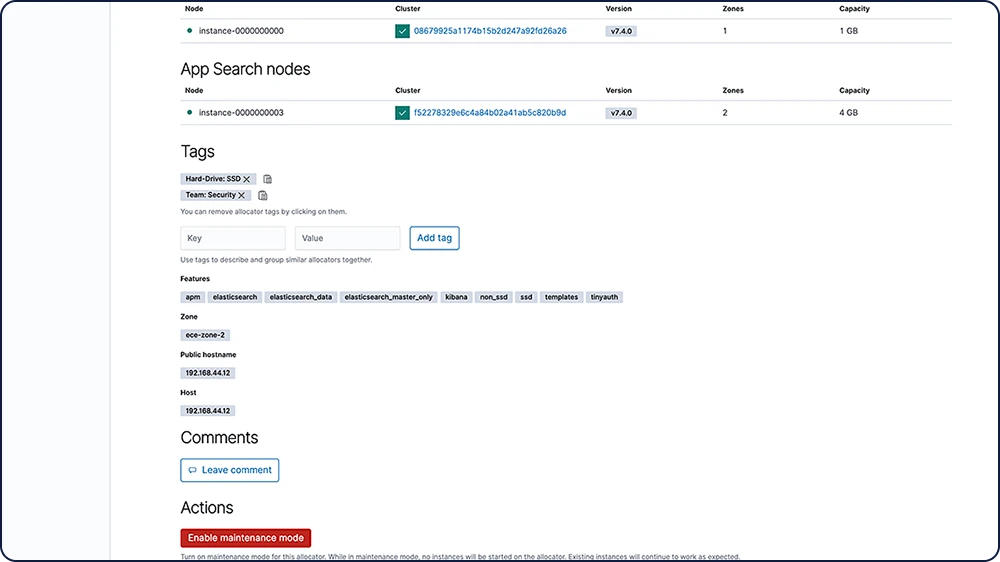Click the 4 GB capacity value
This screenshot has width=1000, height=562.
click(848, 113)
